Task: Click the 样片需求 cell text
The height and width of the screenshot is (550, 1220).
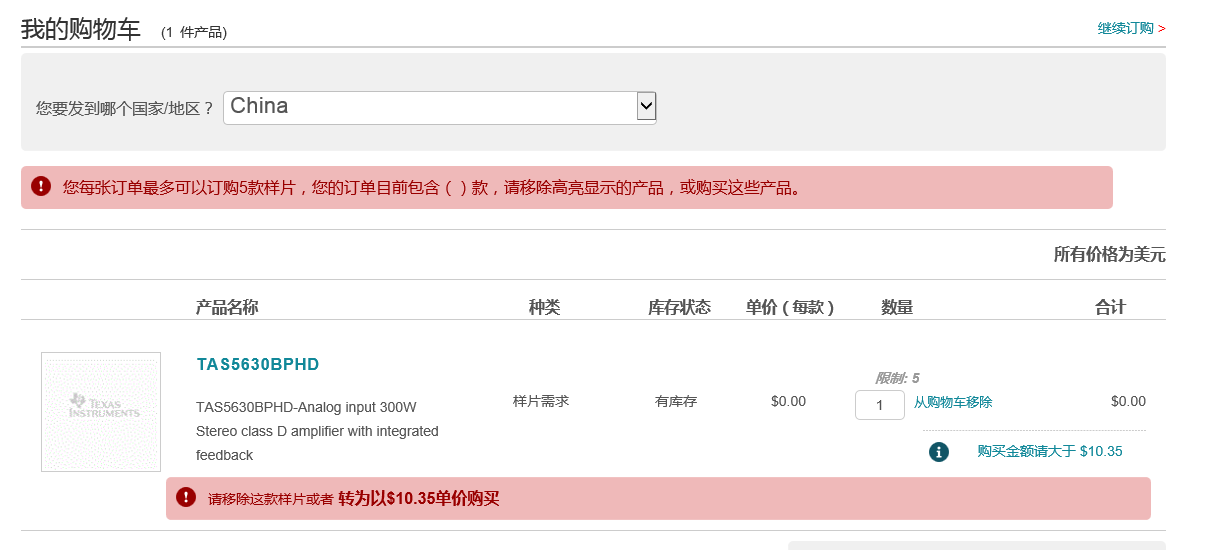Action: (541, 401)
